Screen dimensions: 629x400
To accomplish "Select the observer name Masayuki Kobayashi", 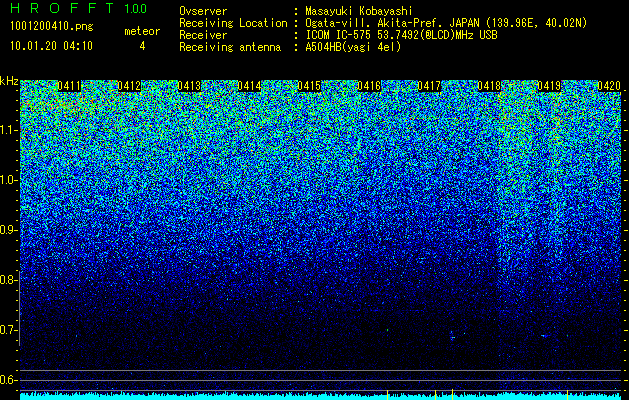I will [x=359, y=11].
